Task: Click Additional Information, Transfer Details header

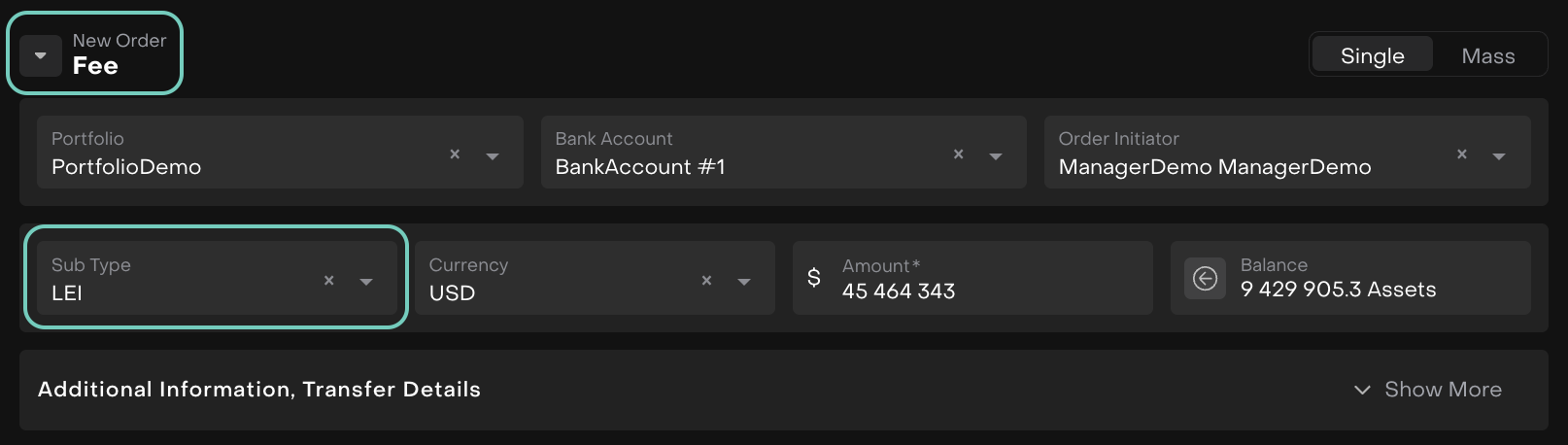Action: (259, 390)
